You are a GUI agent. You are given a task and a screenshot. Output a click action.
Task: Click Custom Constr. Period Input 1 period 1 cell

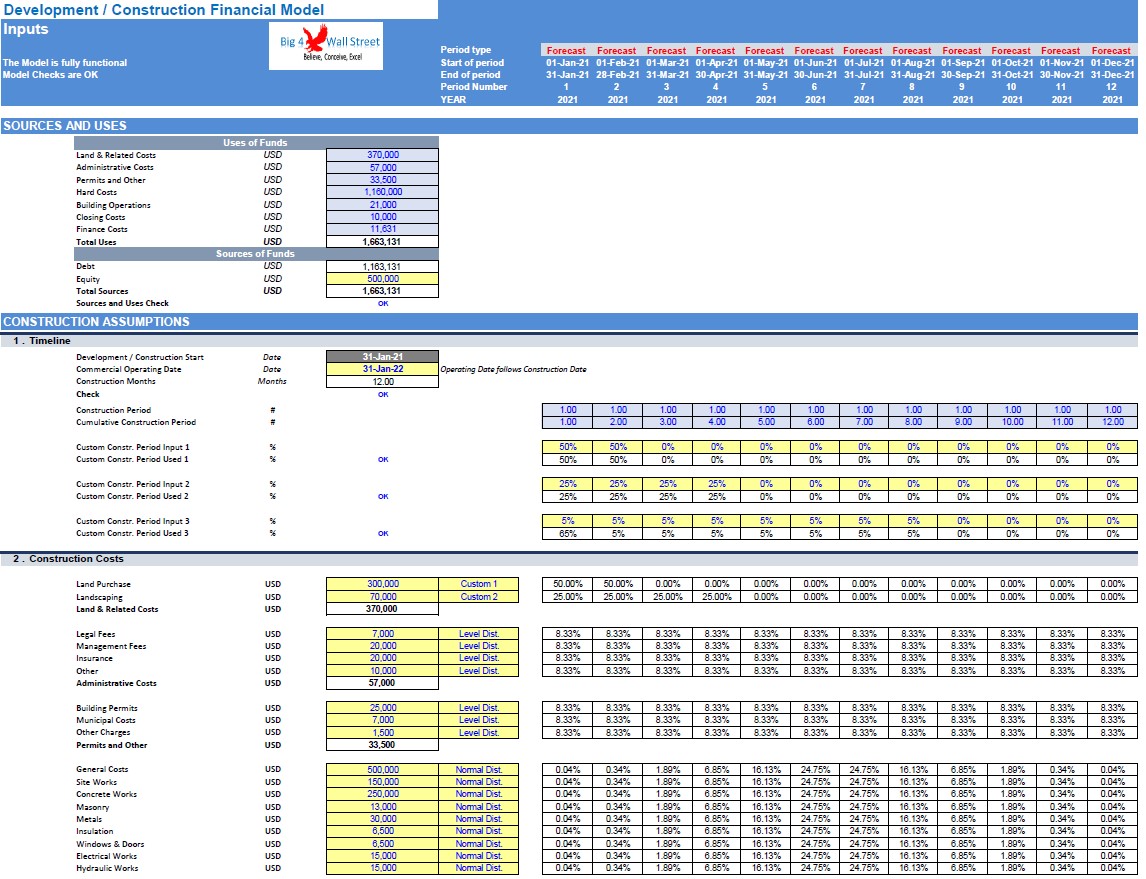[x=567, y=446]
